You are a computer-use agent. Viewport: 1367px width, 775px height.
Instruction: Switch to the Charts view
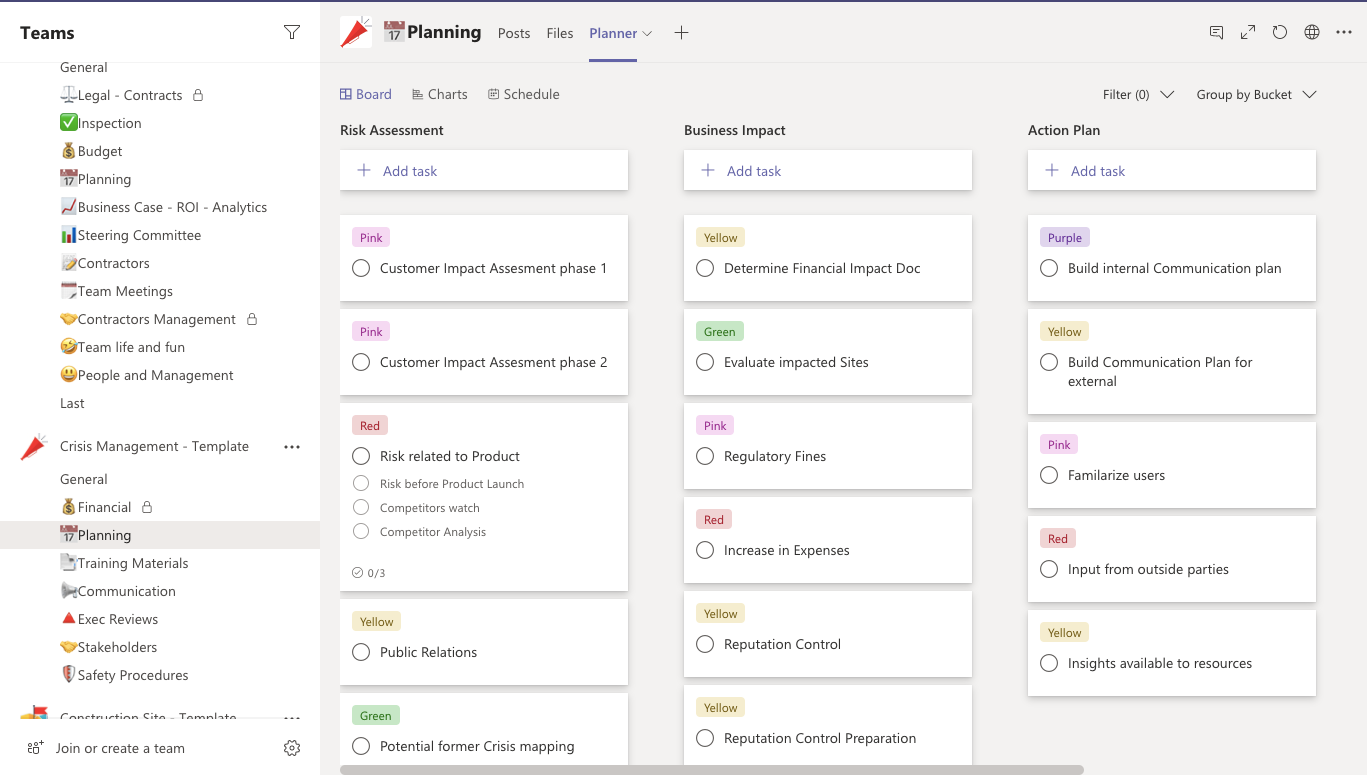439,94
